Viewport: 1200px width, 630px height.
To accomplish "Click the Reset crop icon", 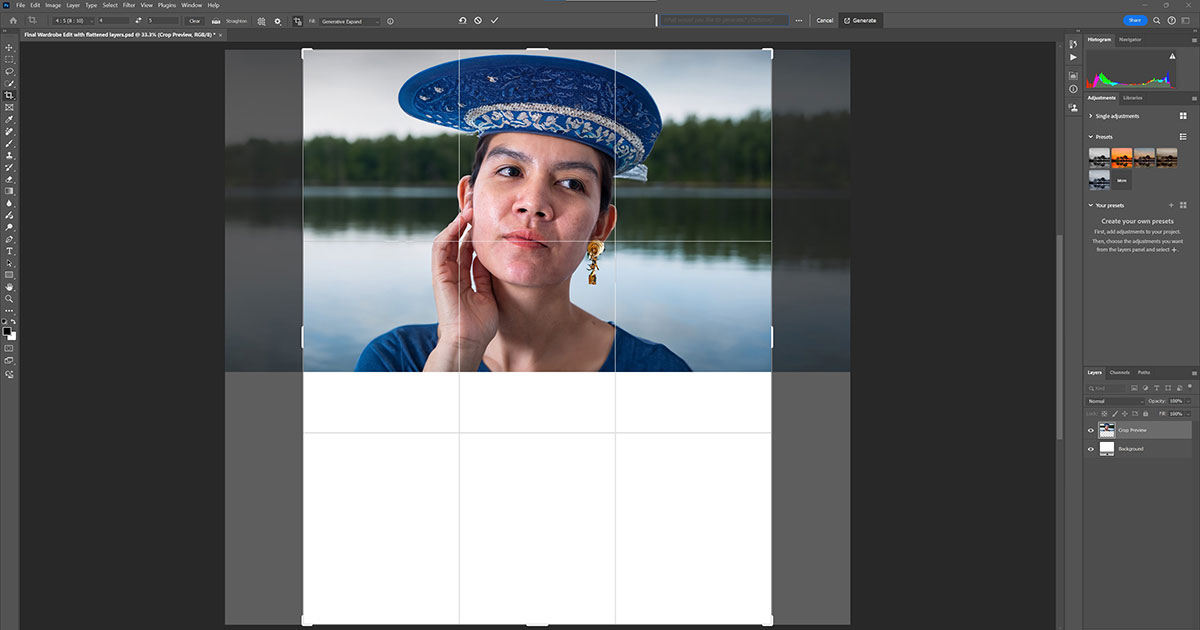I will pyautogui.click(x=462, y=20).
